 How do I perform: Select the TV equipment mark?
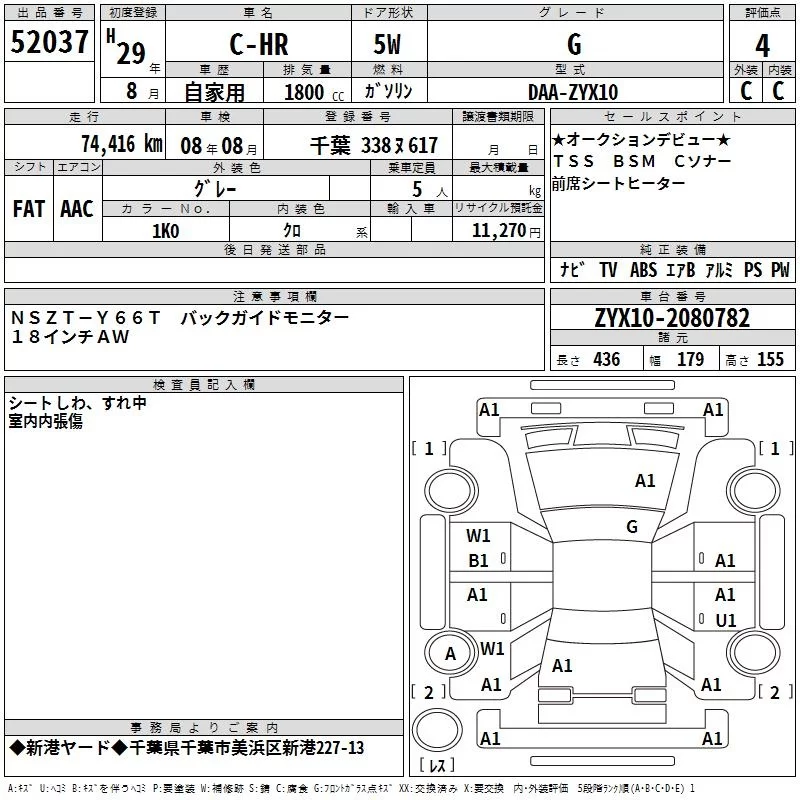(608, 269)
